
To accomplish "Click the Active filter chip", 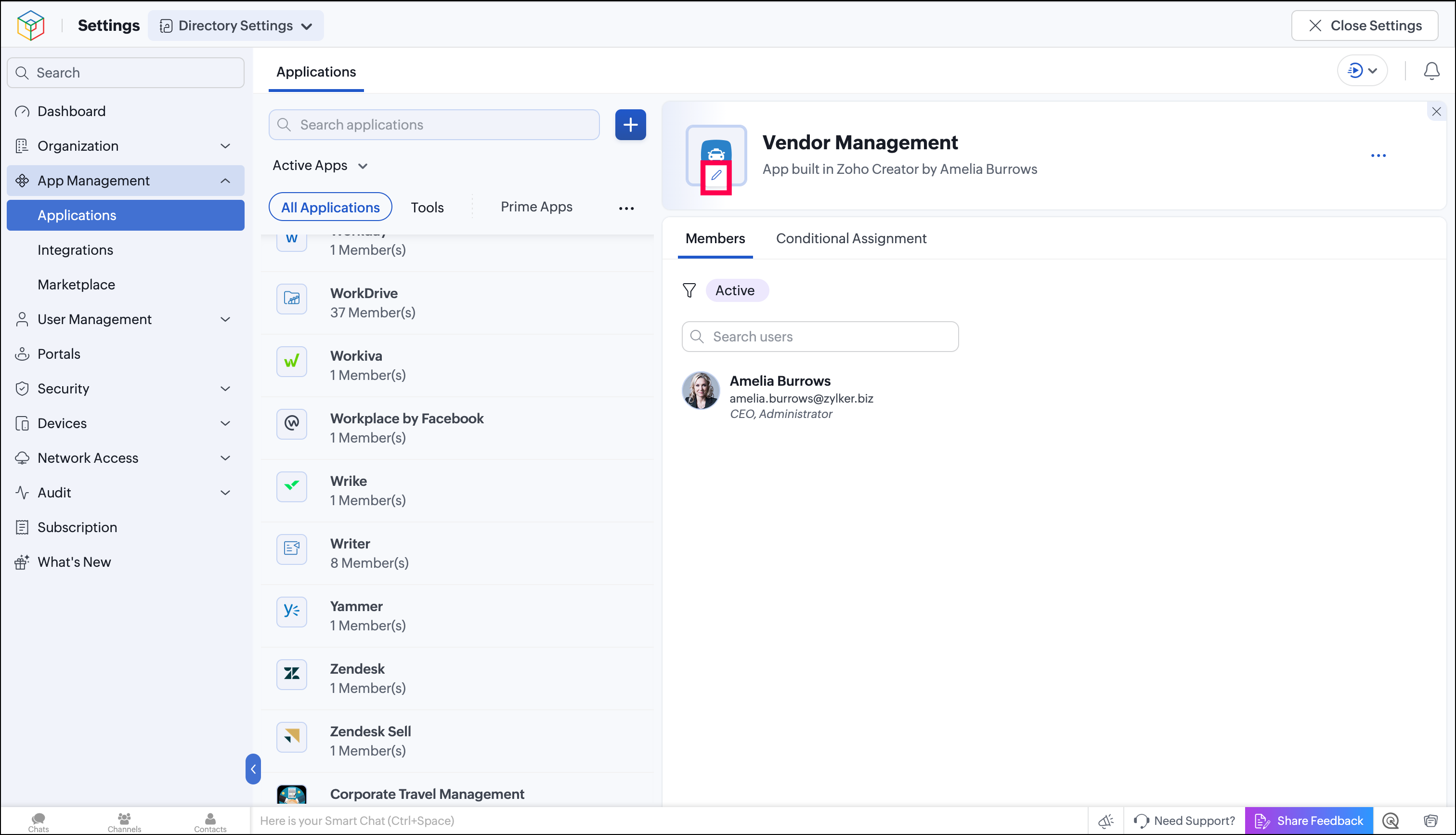I will tap(737, 290).
